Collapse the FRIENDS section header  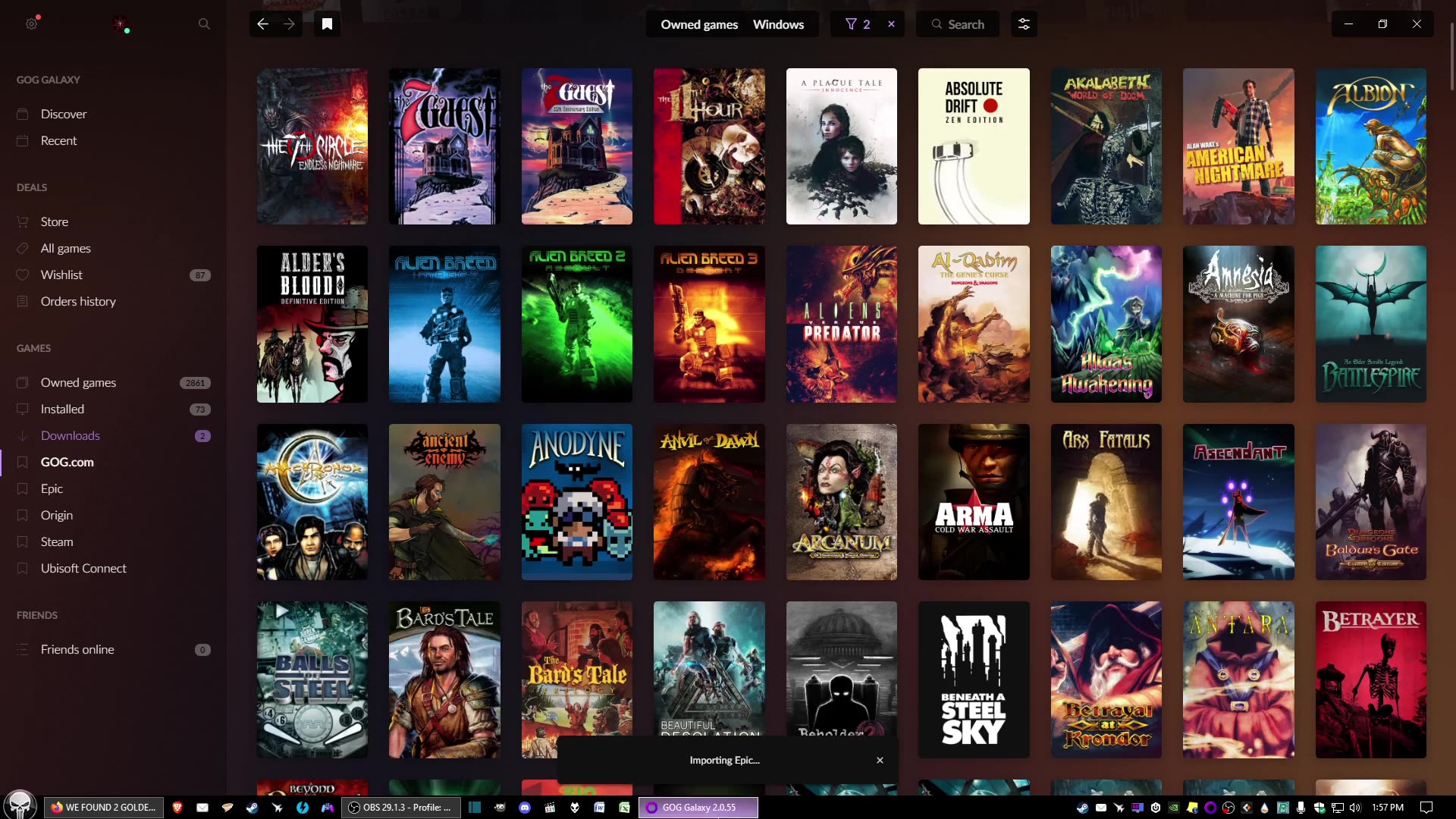coord(36,615)
